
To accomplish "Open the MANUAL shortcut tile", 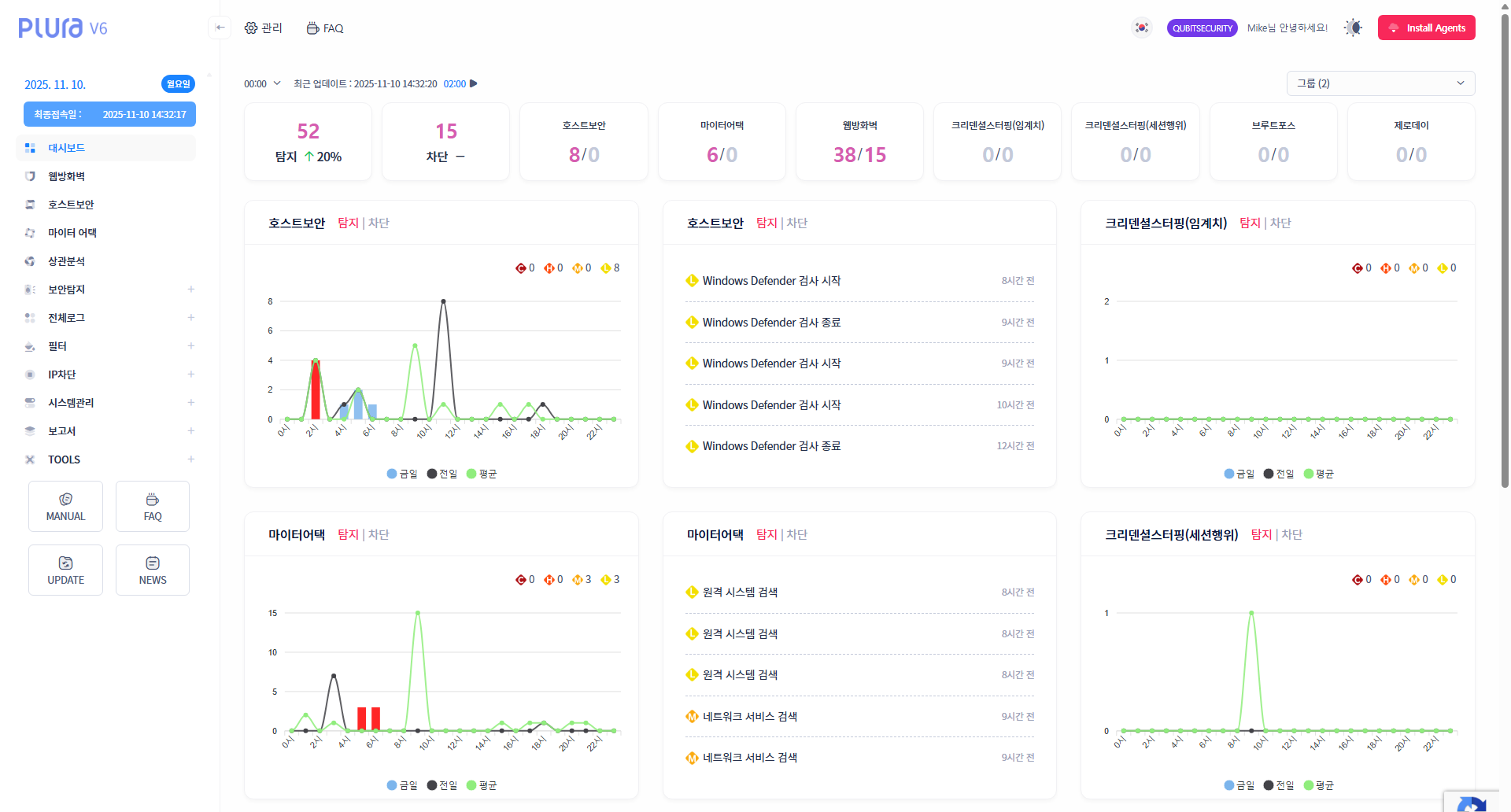I will [65, 507].
